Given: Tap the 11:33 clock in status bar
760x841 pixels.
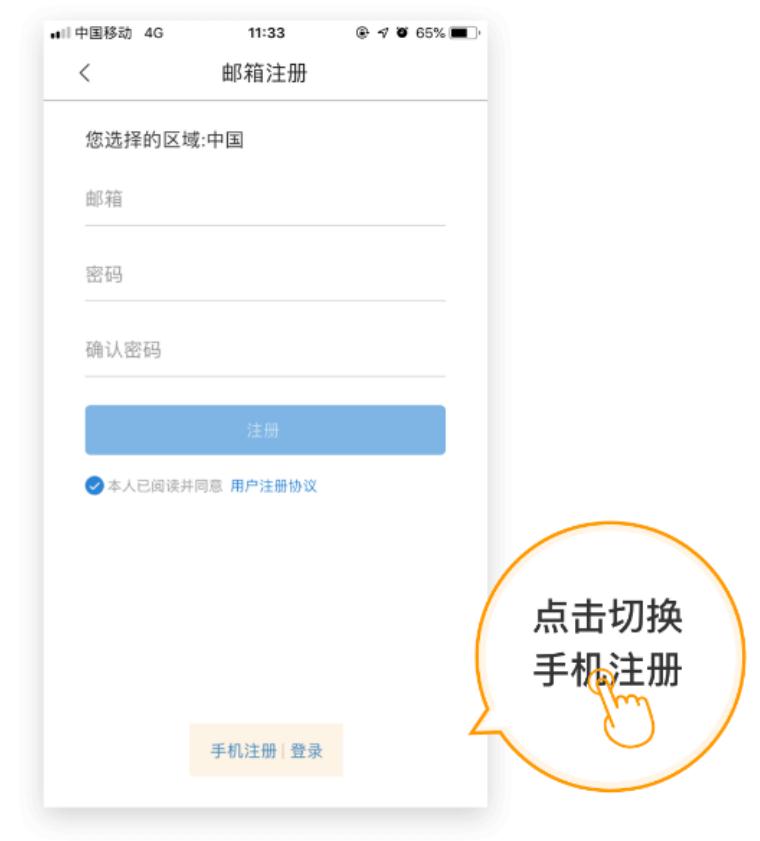Looking at the screenshot, I should pyautogui.click(x=266, y=33).
